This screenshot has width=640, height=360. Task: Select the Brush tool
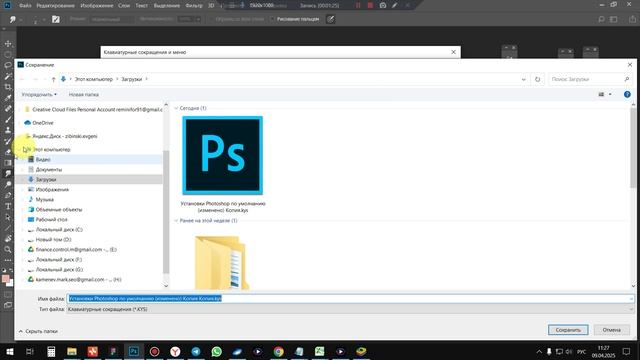[8, 120]
